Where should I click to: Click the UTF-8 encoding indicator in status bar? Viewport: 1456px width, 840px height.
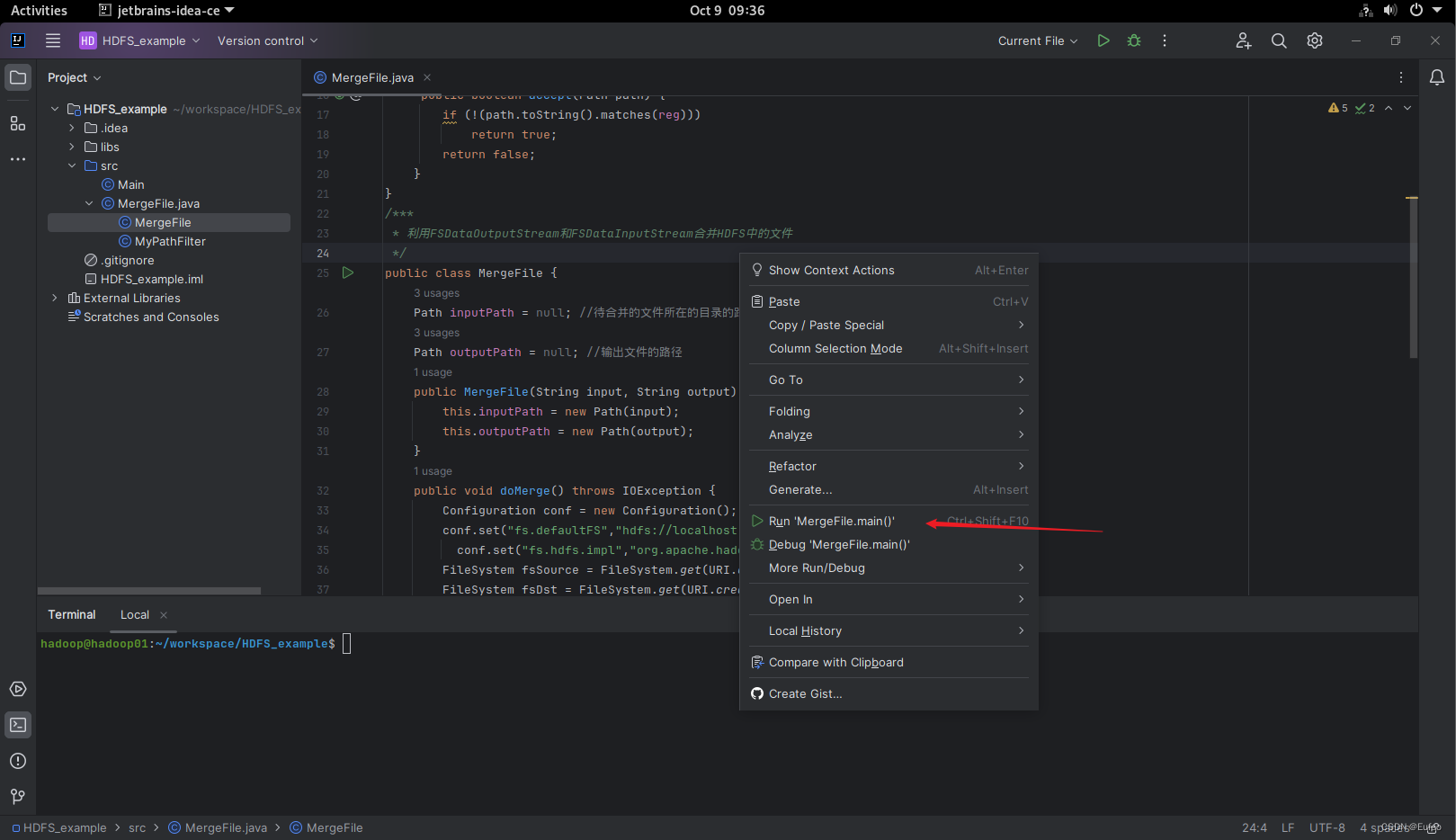[1326, 827]
